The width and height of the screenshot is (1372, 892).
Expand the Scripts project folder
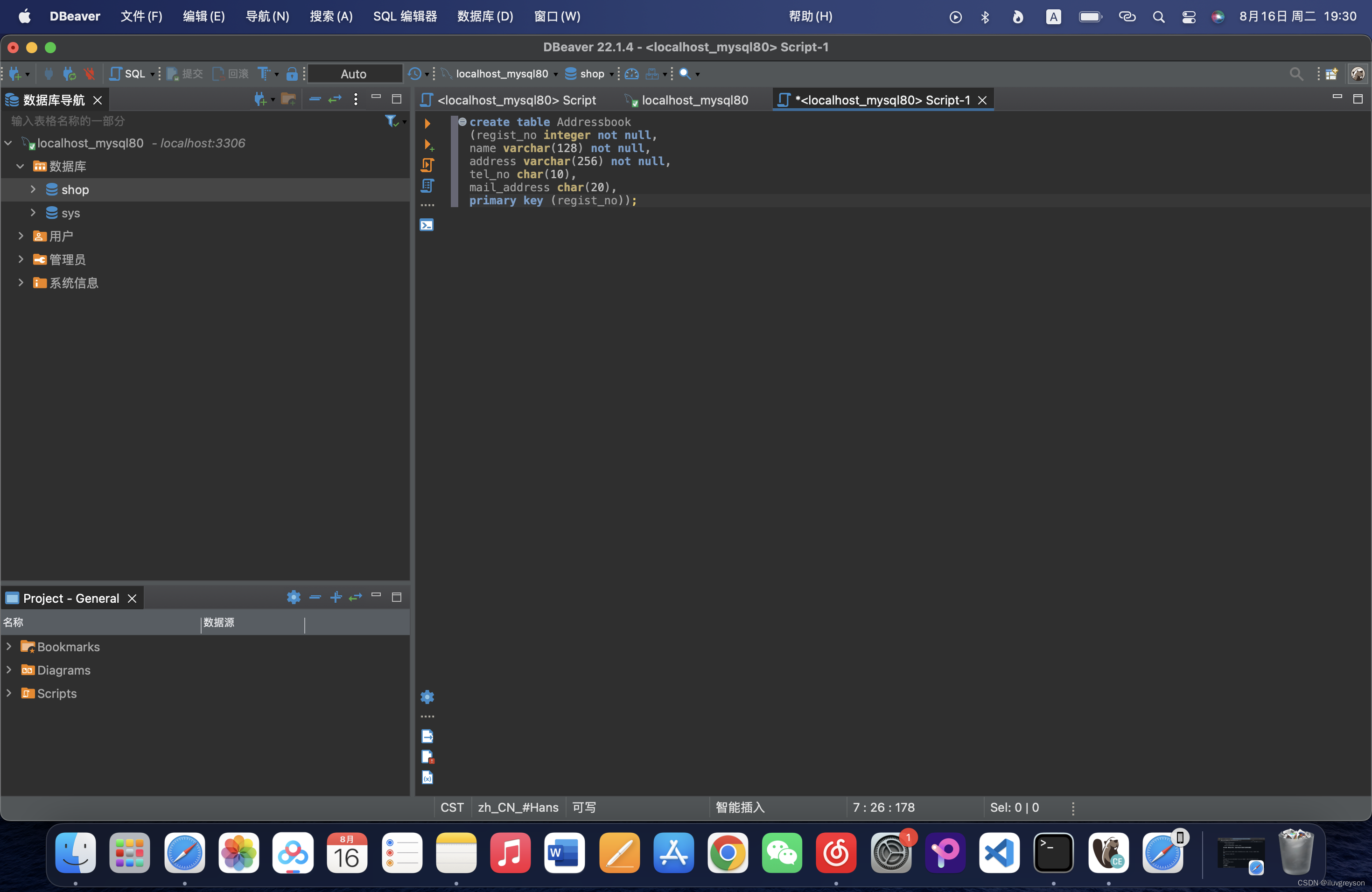(x=9, y=693)
